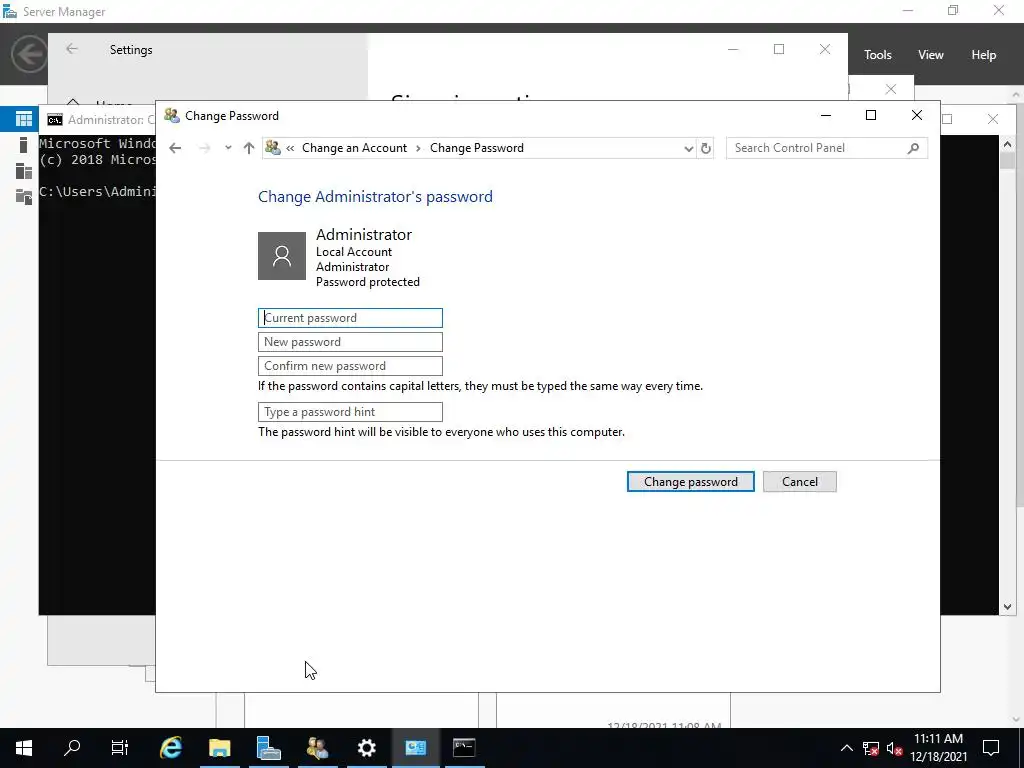Open the Tools menu in Server Manager

tap(877, 55)
